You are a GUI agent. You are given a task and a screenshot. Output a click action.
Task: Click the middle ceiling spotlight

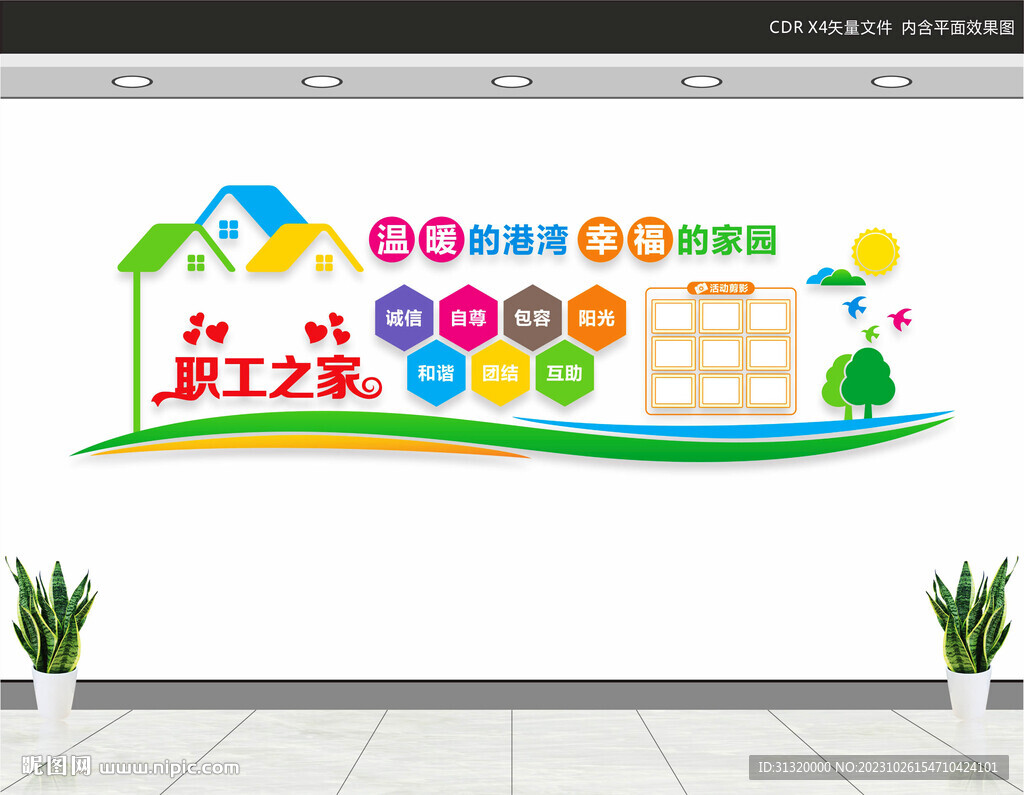click(x=512, y=82)
